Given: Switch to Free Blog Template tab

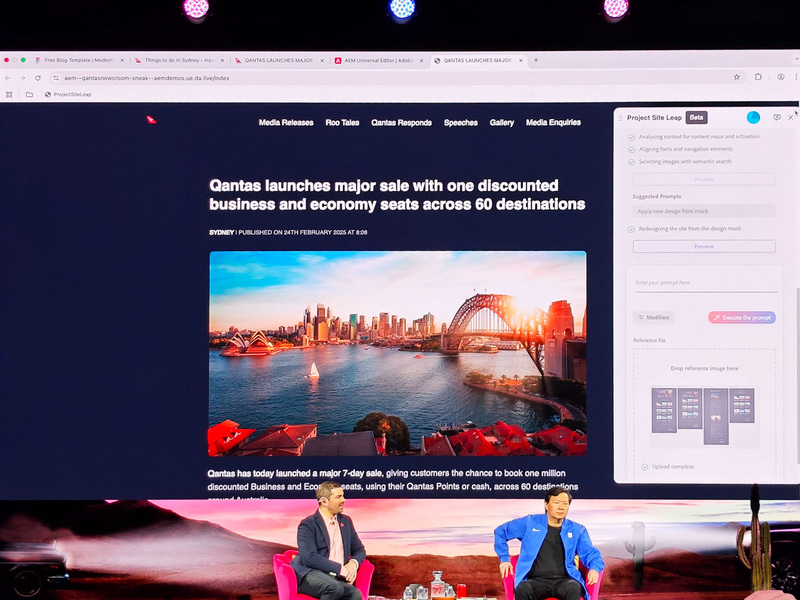Looking at the screenshot, I should [x=78, y=60].
